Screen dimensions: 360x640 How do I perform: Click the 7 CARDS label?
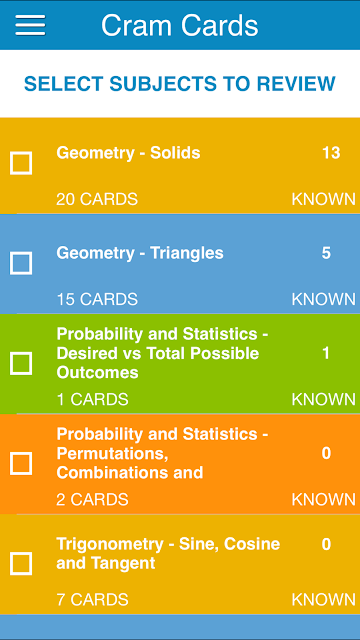92,600
